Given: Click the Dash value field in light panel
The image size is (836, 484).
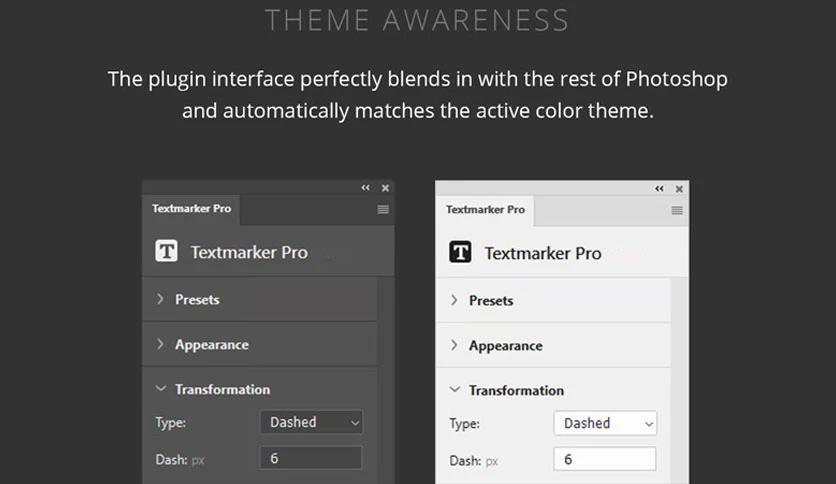Looking at the screenshot, I should tap(605, 459).
